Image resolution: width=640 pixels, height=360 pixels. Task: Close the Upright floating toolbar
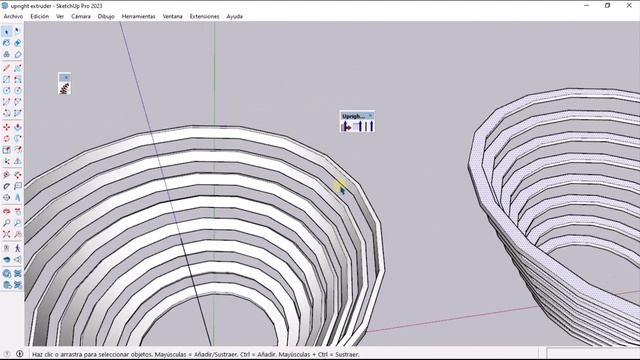click(x=370, y=116)
